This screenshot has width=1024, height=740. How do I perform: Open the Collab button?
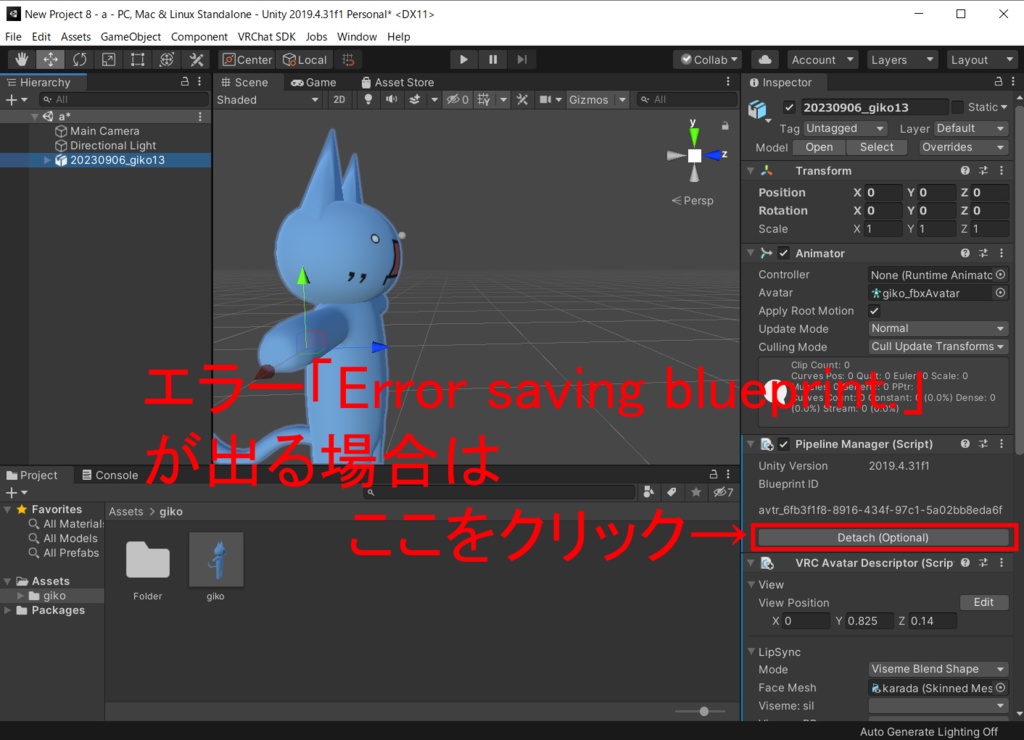point(708,59)
